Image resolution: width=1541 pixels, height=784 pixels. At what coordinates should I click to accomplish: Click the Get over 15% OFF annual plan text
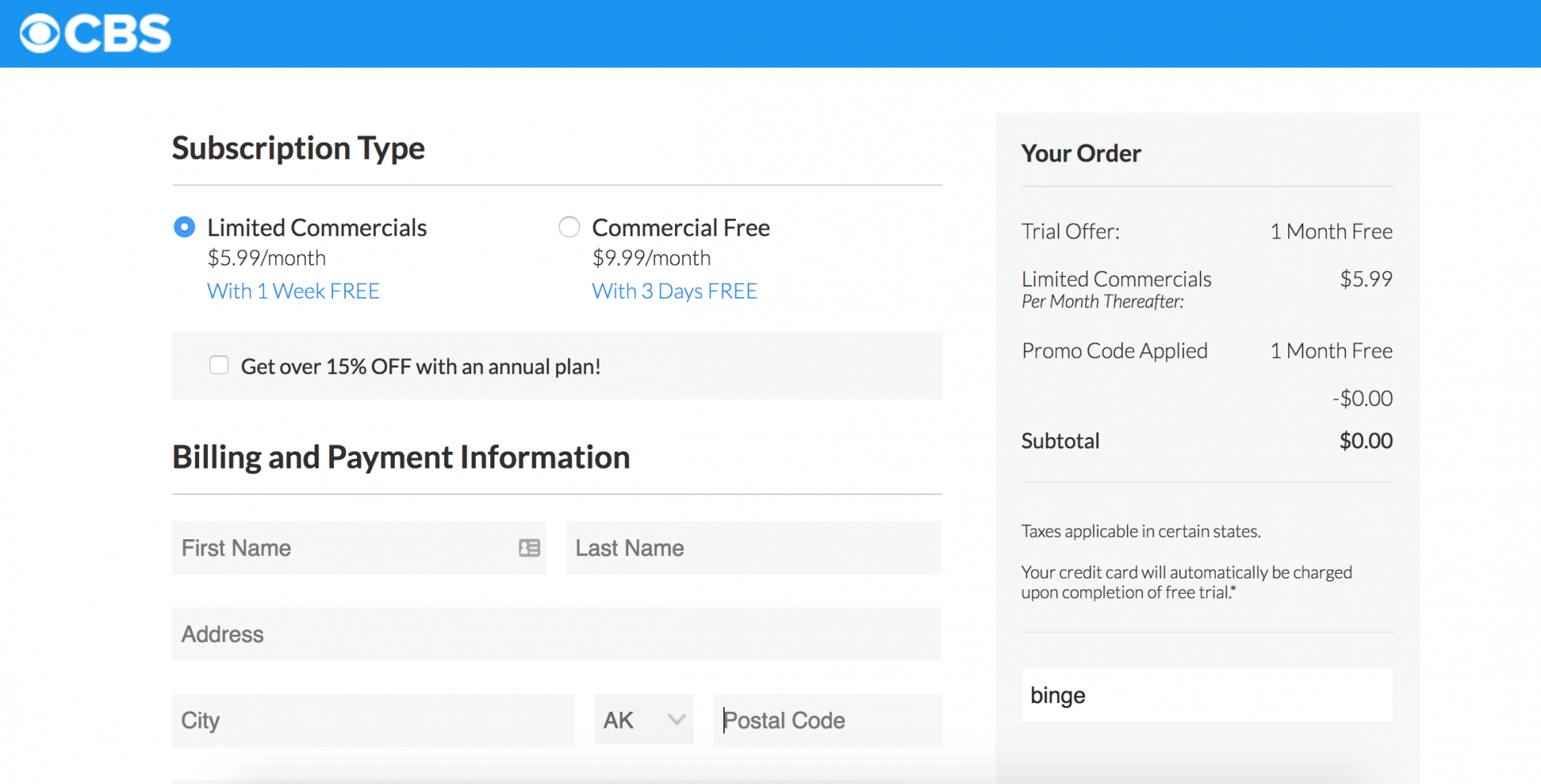(x=421, y=367)
